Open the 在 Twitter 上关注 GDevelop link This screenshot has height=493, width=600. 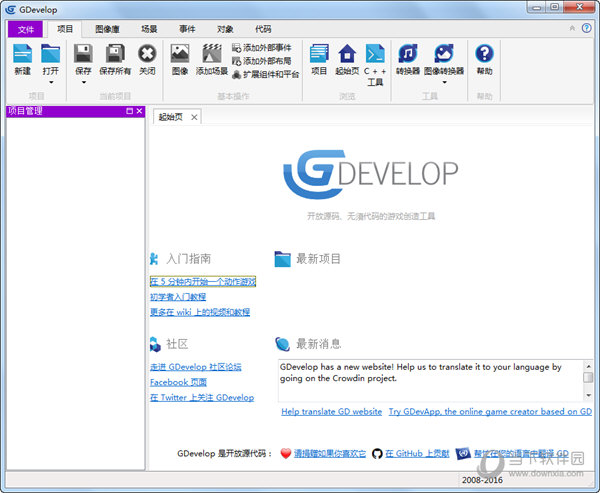click(x=202, y=398)
